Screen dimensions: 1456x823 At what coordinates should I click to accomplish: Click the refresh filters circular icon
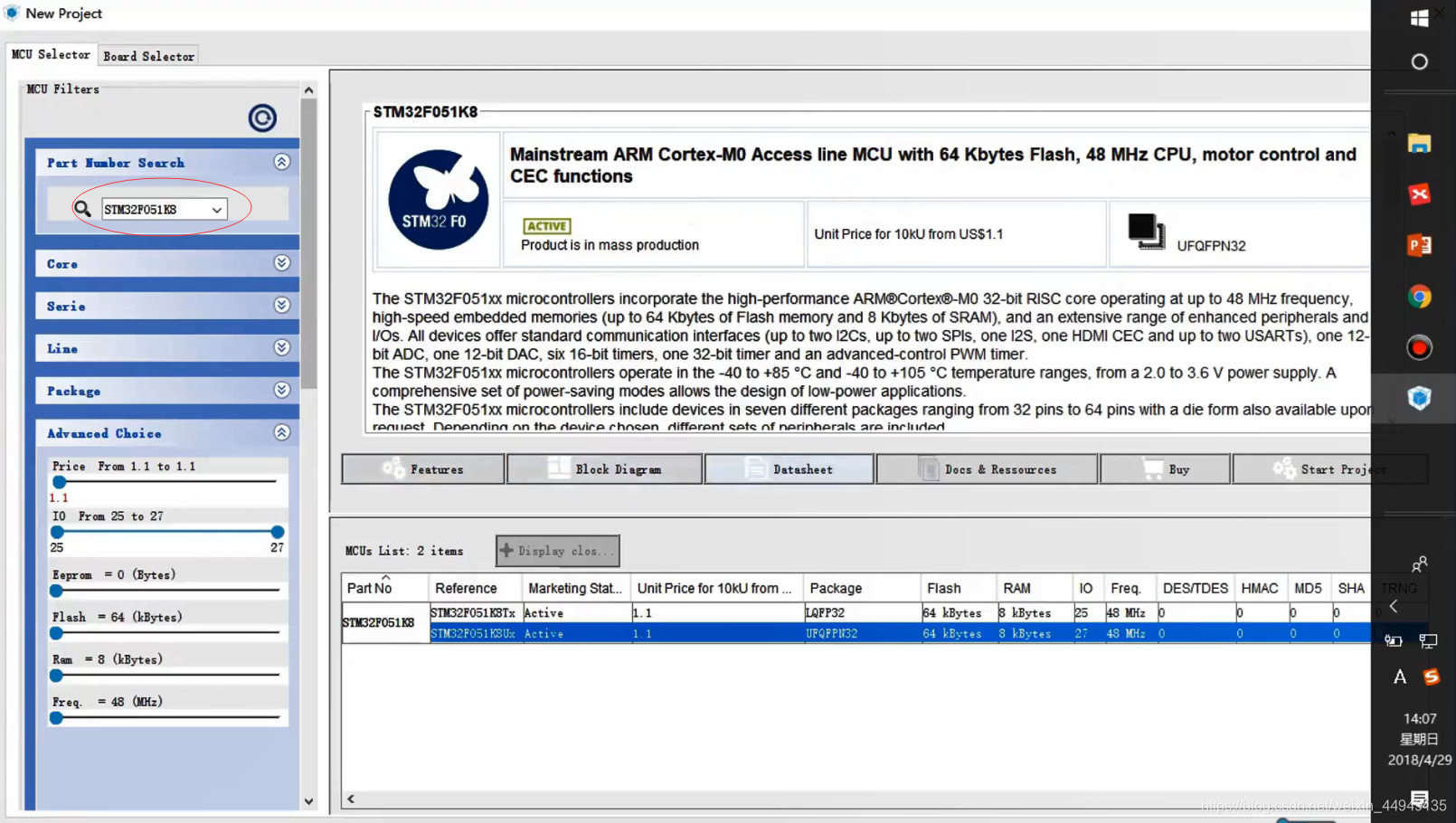pyautogui.click(x=262, y=118)
